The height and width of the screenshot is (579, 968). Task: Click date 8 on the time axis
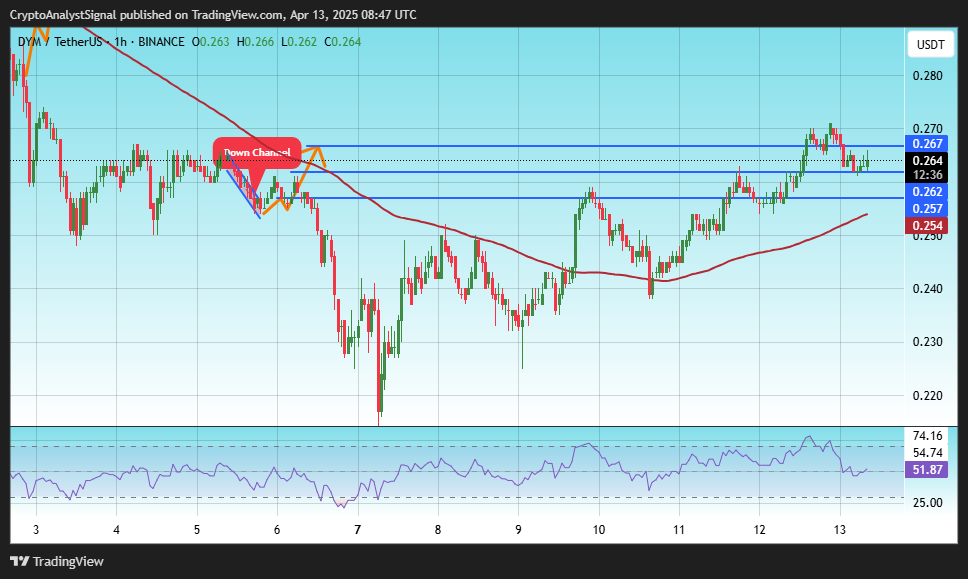(438, 529)
